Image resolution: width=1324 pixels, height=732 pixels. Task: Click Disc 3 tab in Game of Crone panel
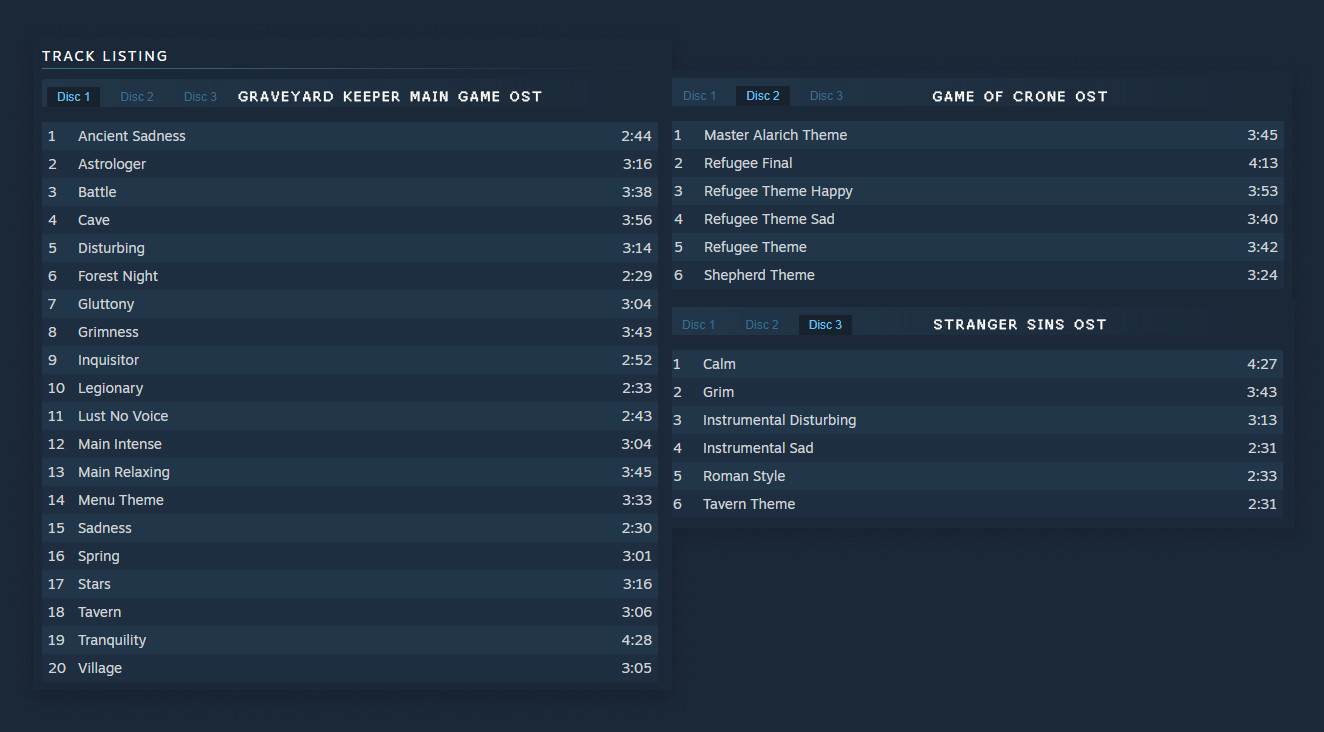coord(826,96)
